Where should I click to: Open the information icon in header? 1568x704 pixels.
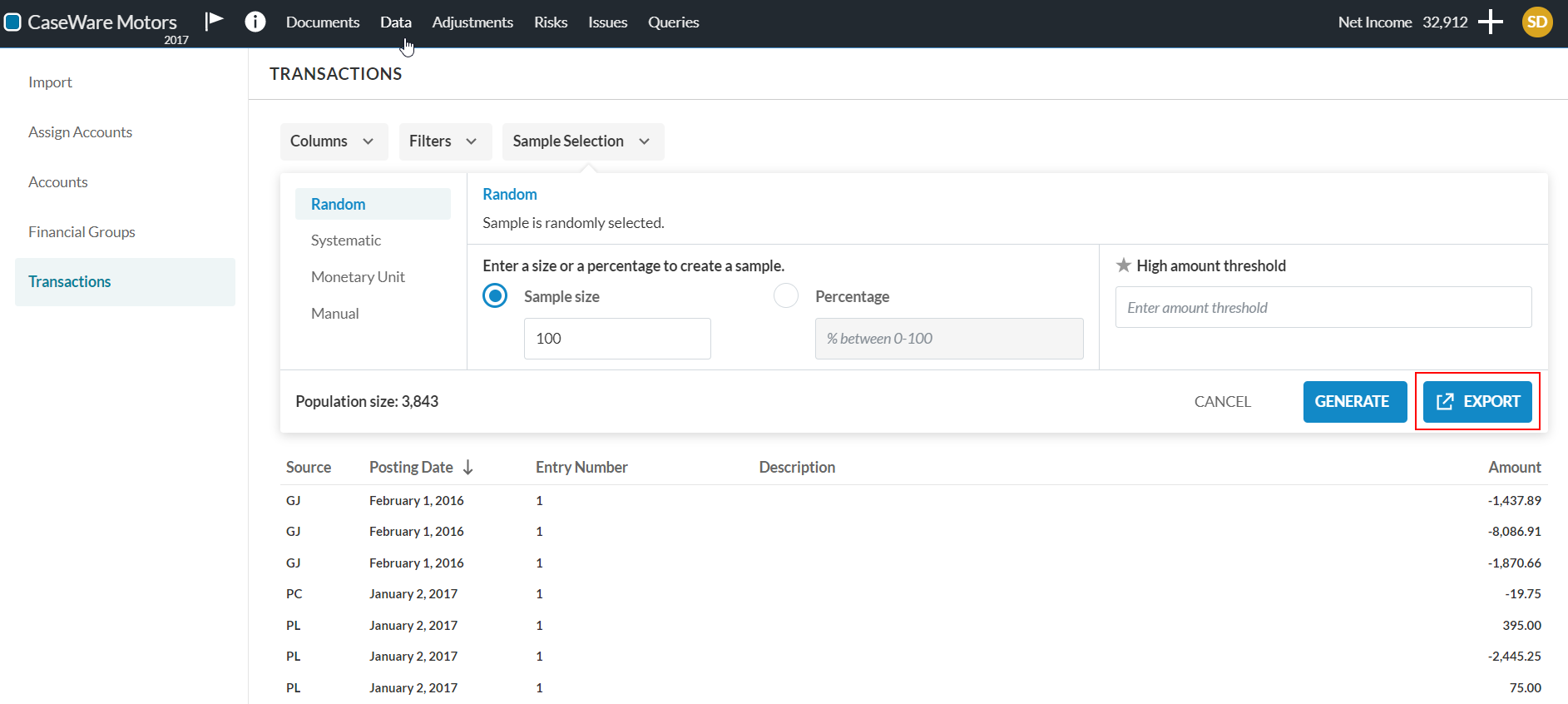pos(255,22)
